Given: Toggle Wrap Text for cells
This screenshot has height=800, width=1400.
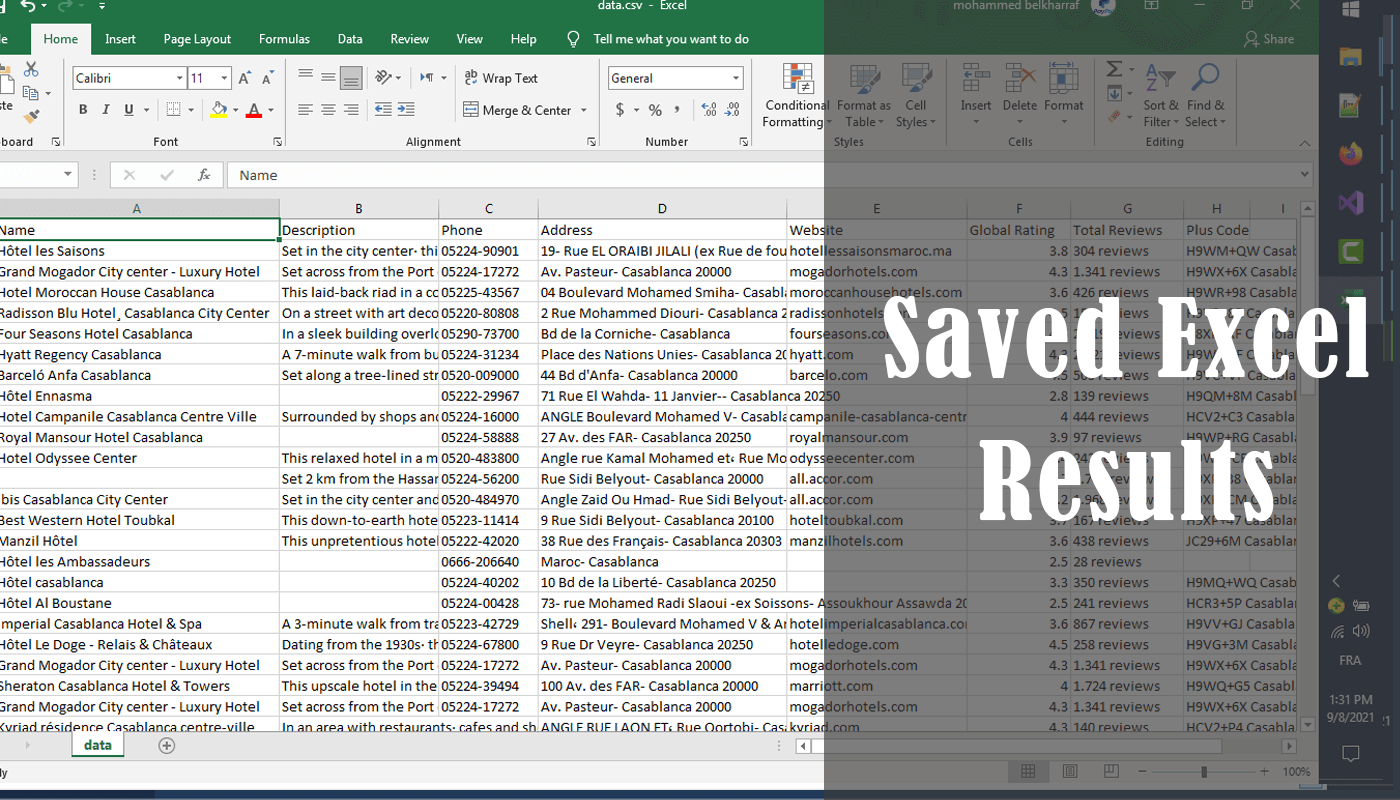Looking at the screenshot, I should click(500, 78).
